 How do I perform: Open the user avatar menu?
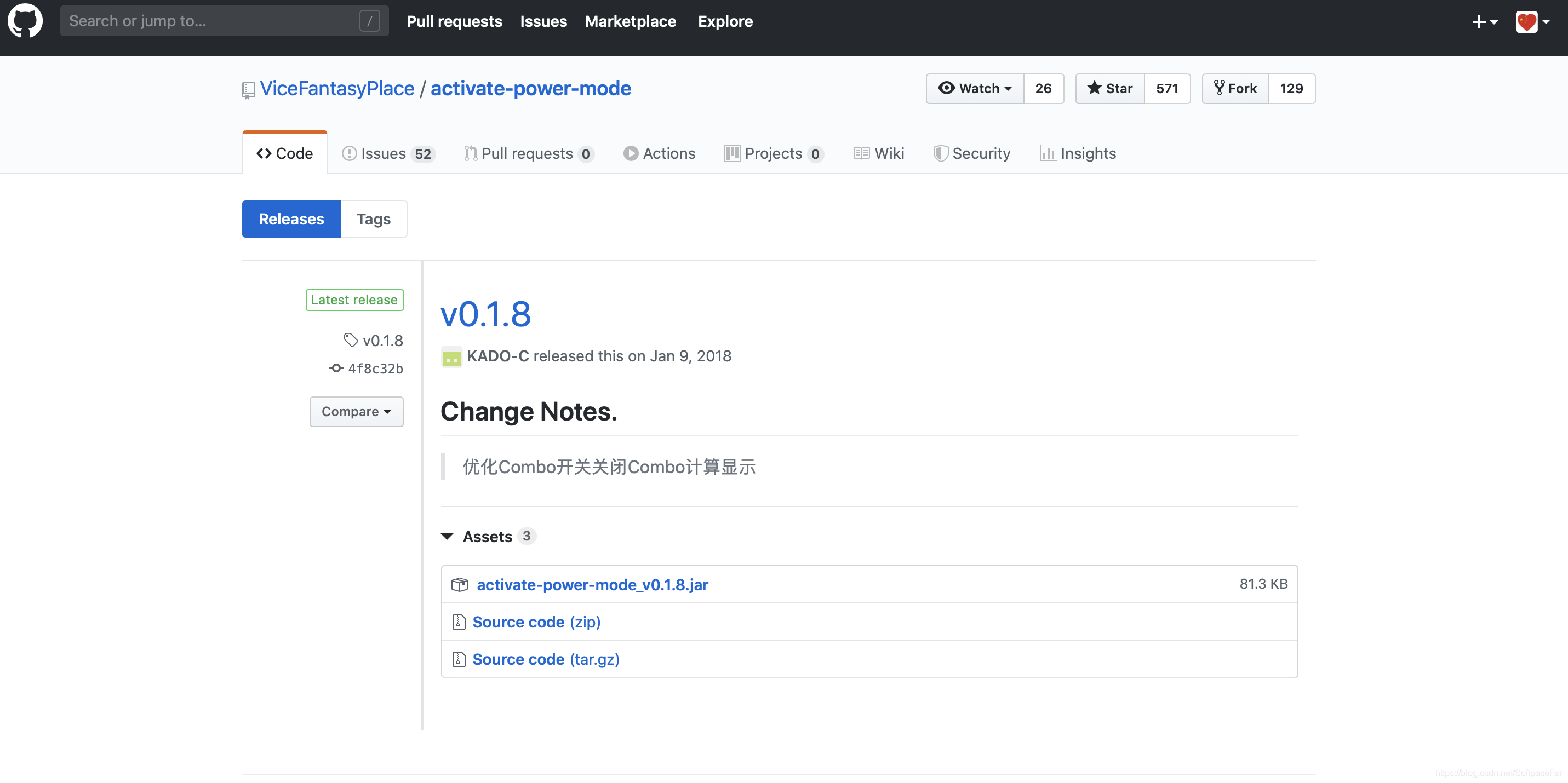coord(1532,22)
